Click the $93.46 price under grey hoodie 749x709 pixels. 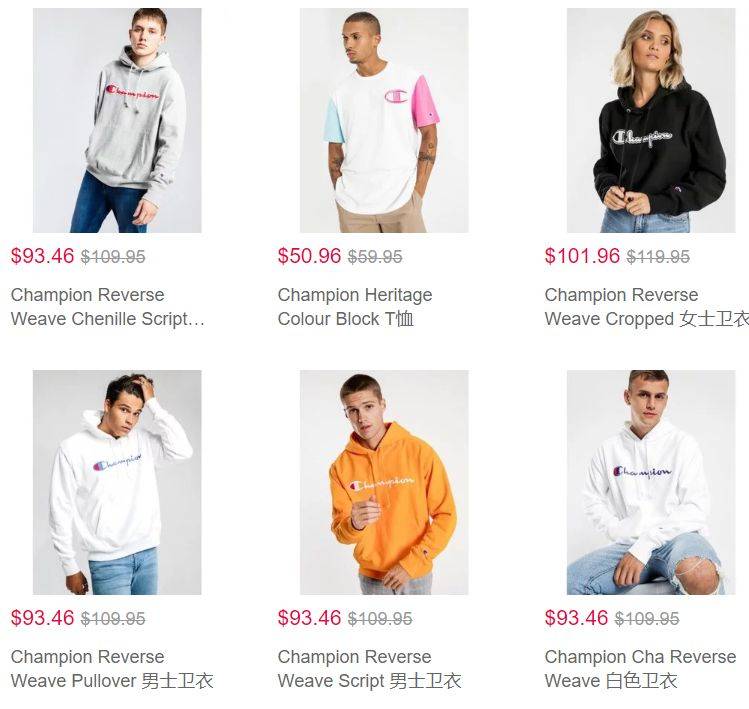click(43, 256)
